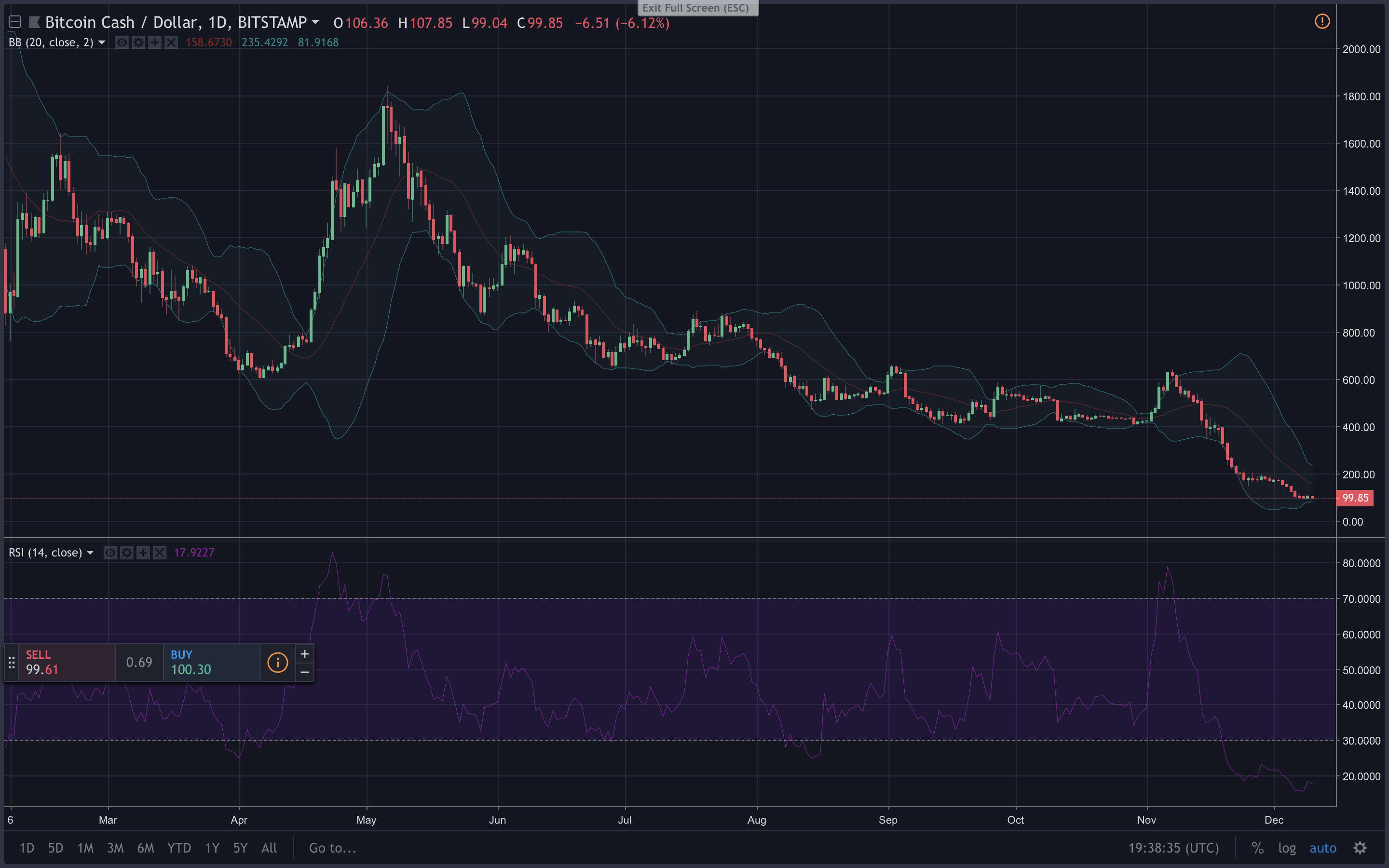Click the flag icon beside Bitcoin Cash
The height and width of the screenshot is (868, 1389).
point(34,22)
